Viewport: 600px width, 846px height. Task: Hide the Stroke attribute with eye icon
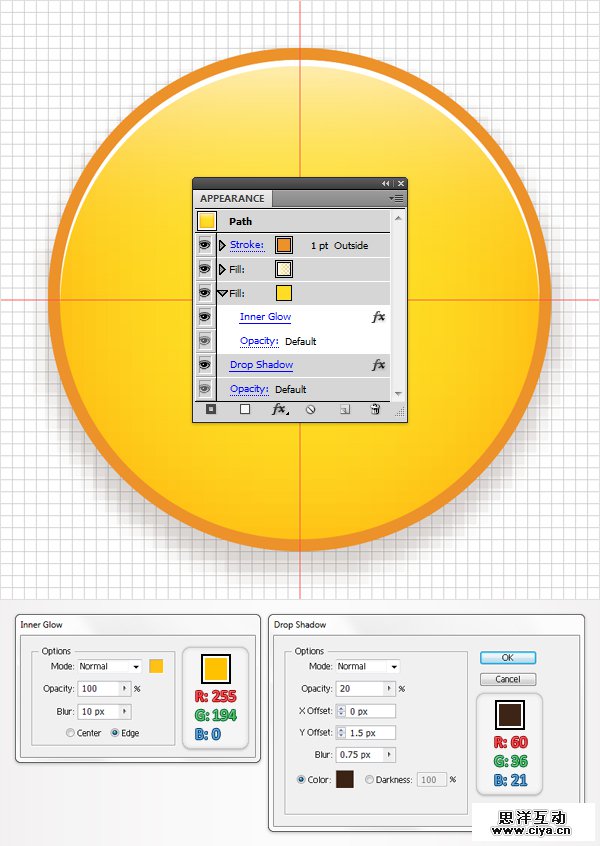[205, 245]
